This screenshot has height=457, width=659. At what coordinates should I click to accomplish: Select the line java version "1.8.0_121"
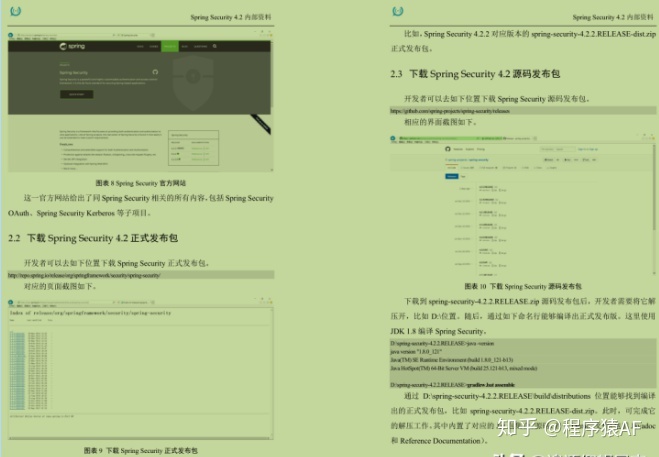pos(416,352)
